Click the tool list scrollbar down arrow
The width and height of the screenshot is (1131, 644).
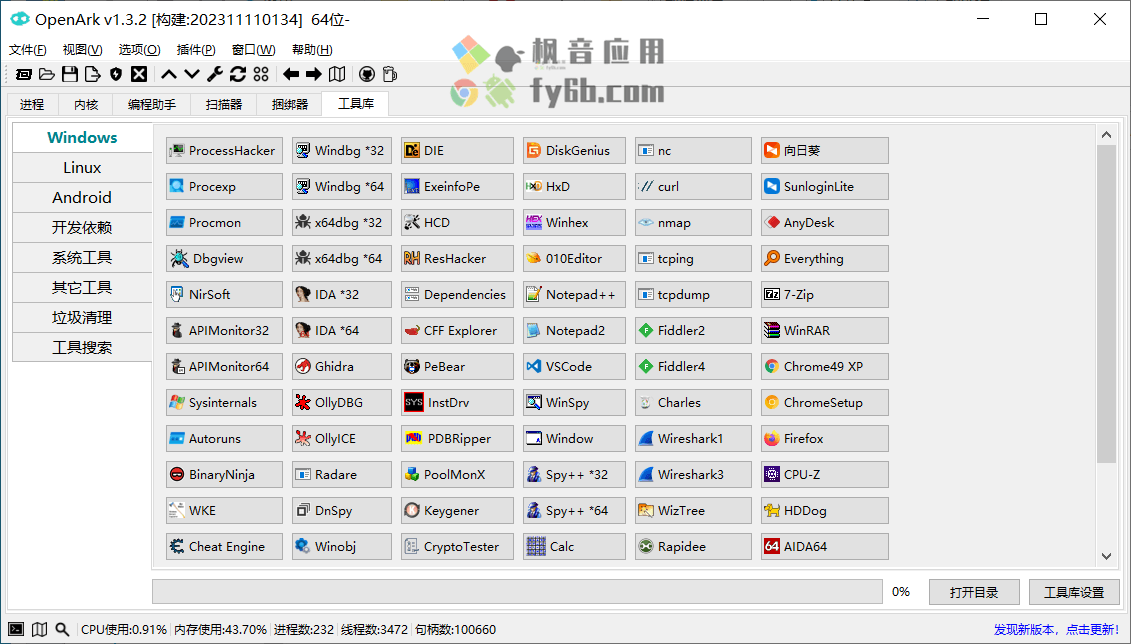[x=1106, y=556]
